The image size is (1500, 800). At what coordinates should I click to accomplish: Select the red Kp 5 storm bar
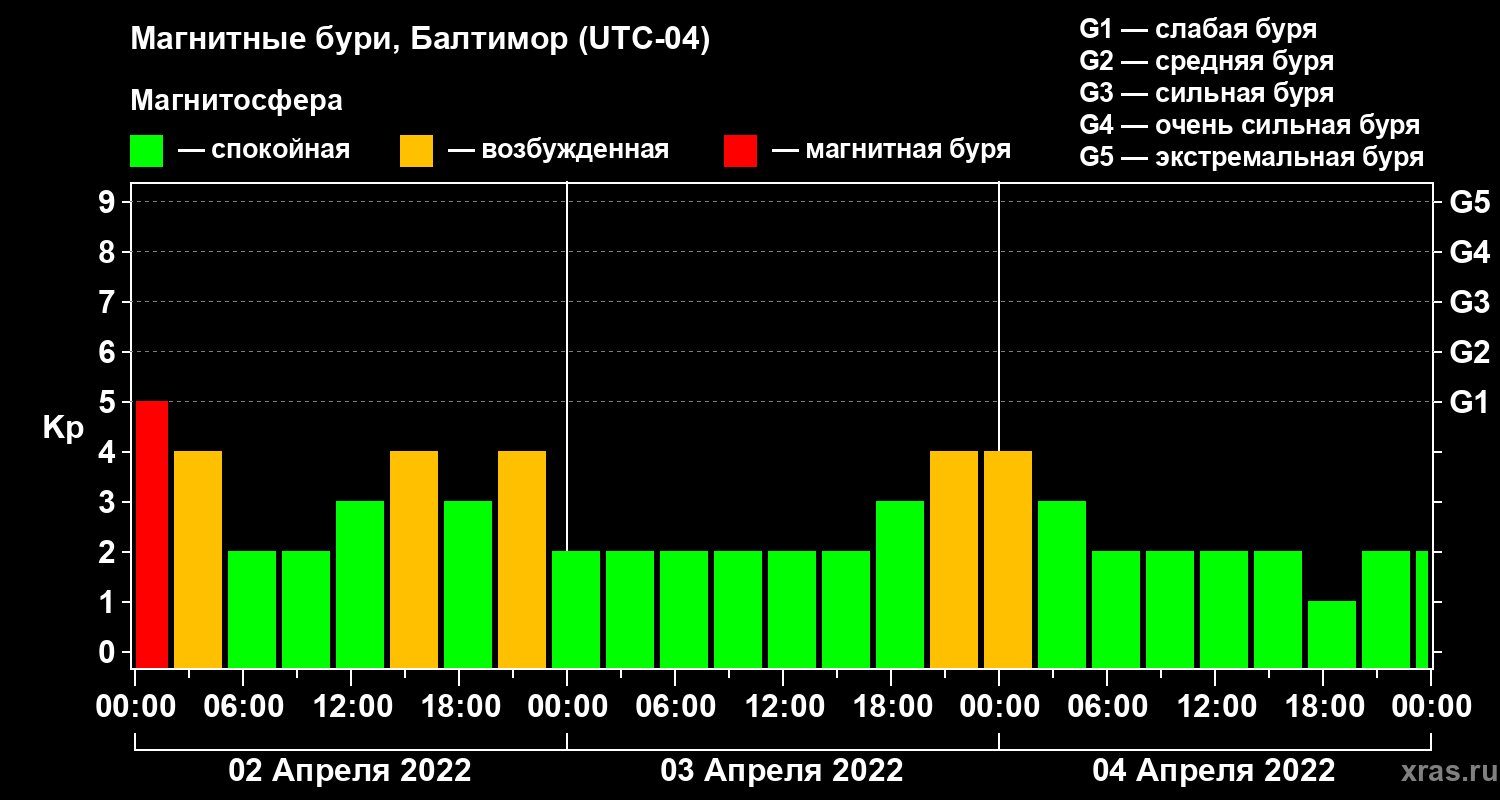click(151, 534)
